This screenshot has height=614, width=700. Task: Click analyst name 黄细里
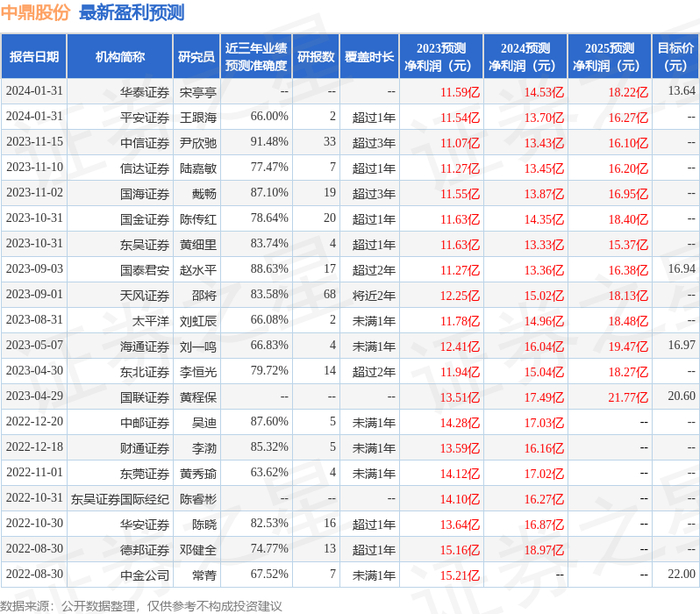click(198, 245)
